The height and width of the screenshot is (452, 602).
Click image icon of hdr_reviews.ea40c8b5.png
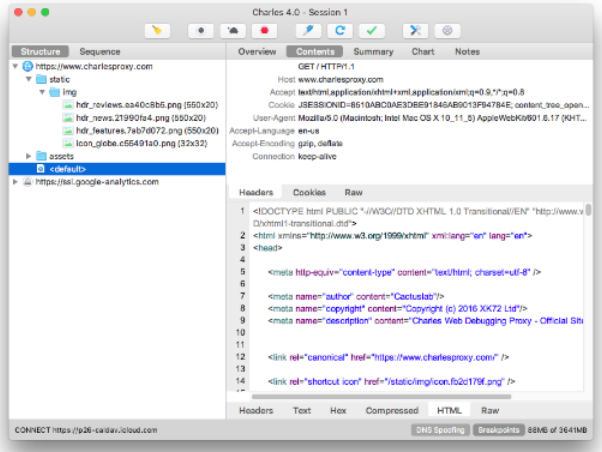(68, 105)
